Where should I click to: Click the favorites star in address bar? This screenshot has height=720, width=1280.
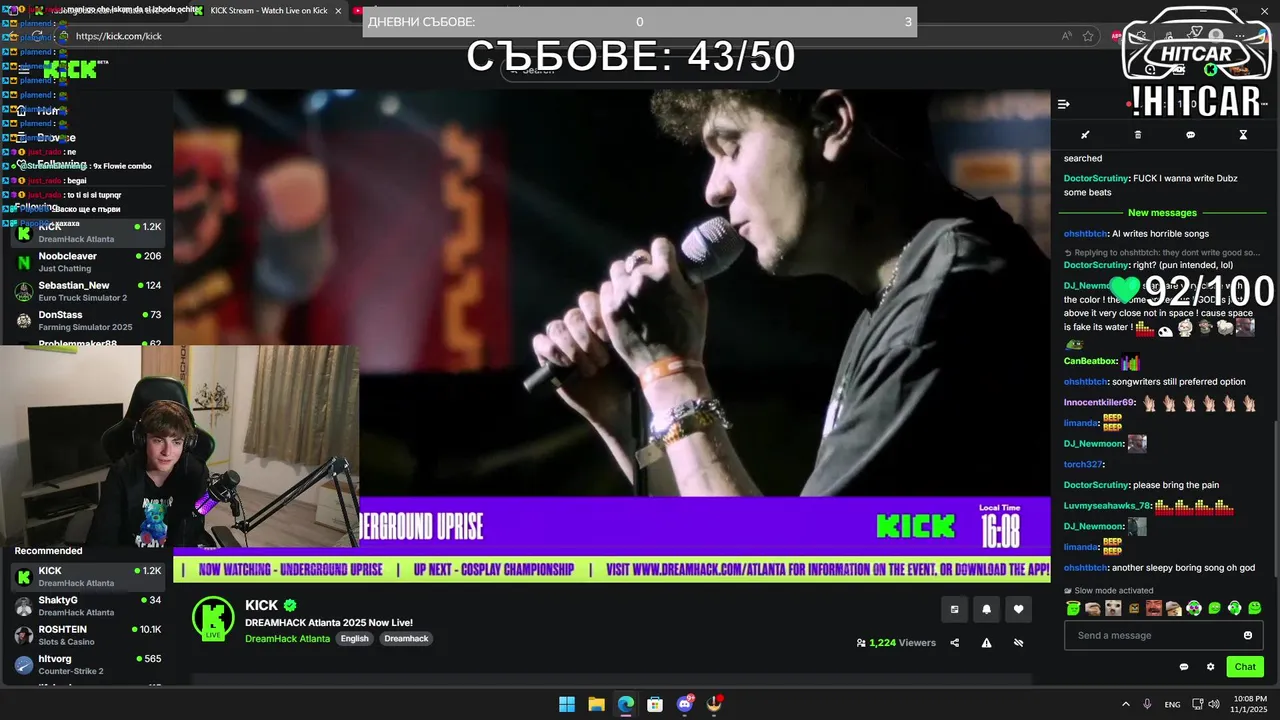point(1088,36)
